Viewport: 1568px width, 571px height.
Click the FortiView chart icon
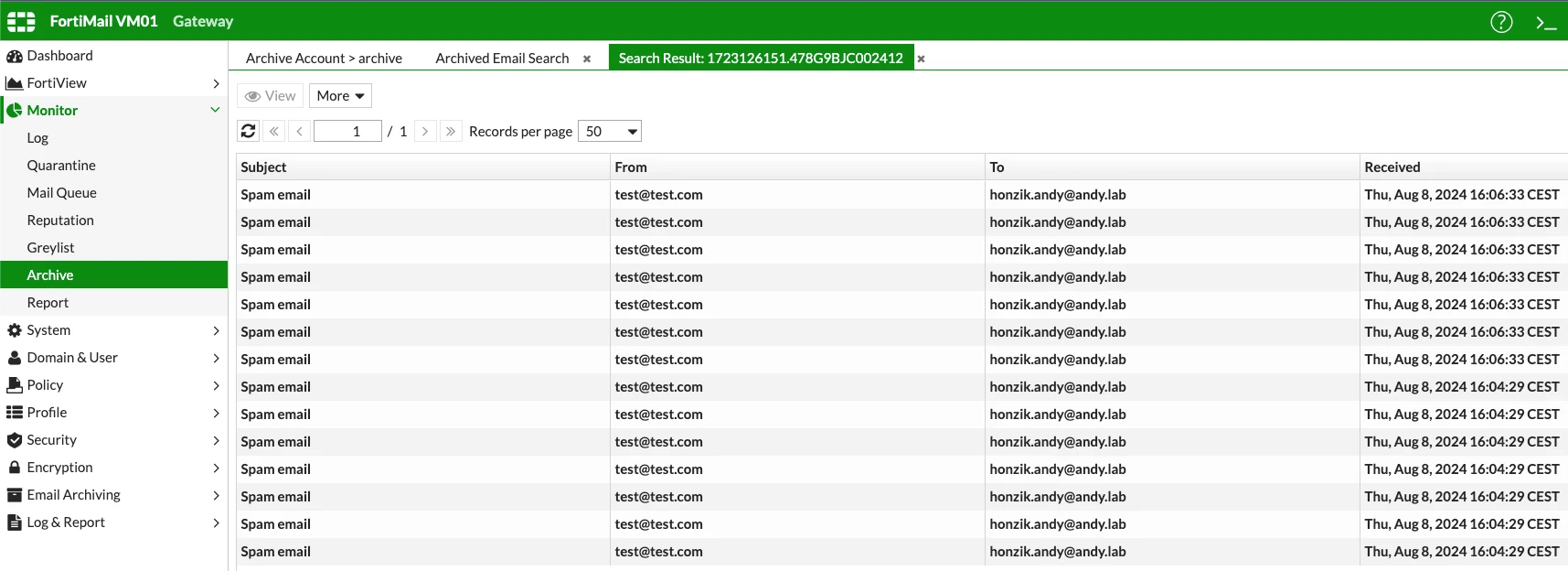pos(15,83)
